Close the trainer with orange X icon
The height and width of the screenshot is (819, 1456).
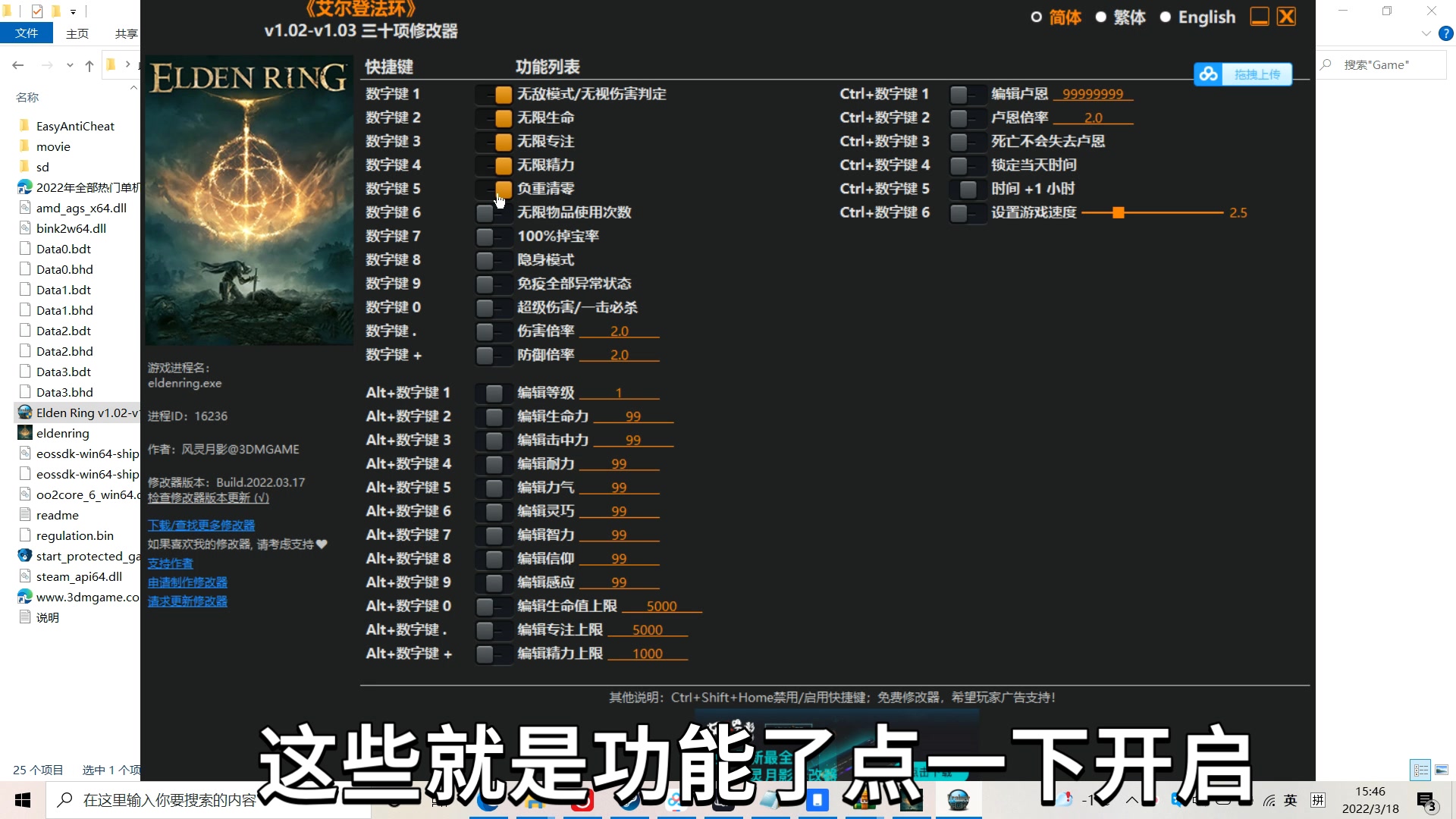pos(1287,17)
